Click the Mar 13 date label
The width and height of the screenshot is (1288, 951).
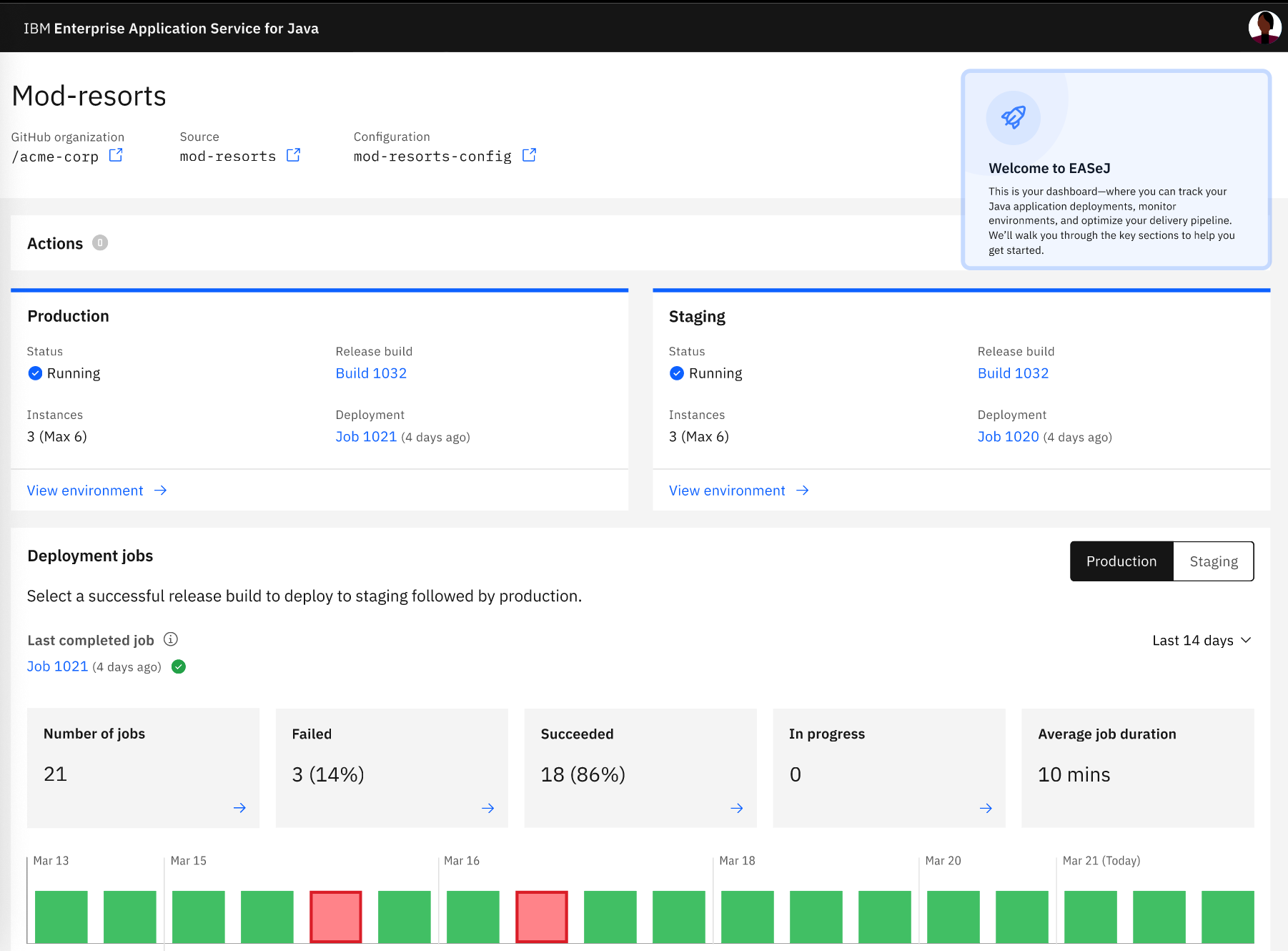point(51,861)
